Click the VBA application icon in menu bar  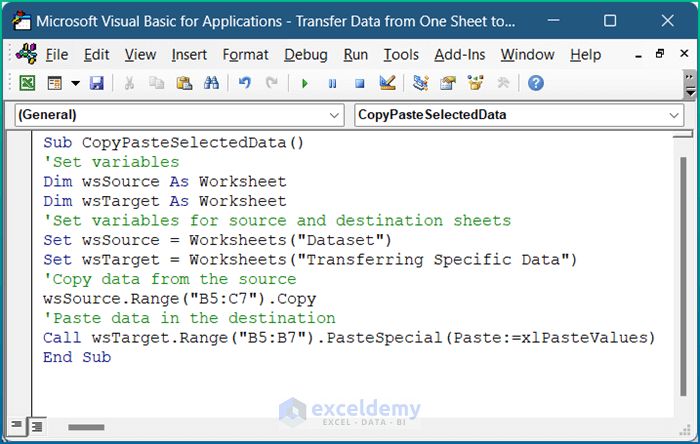pyautogui.click(x=26, y=54)
